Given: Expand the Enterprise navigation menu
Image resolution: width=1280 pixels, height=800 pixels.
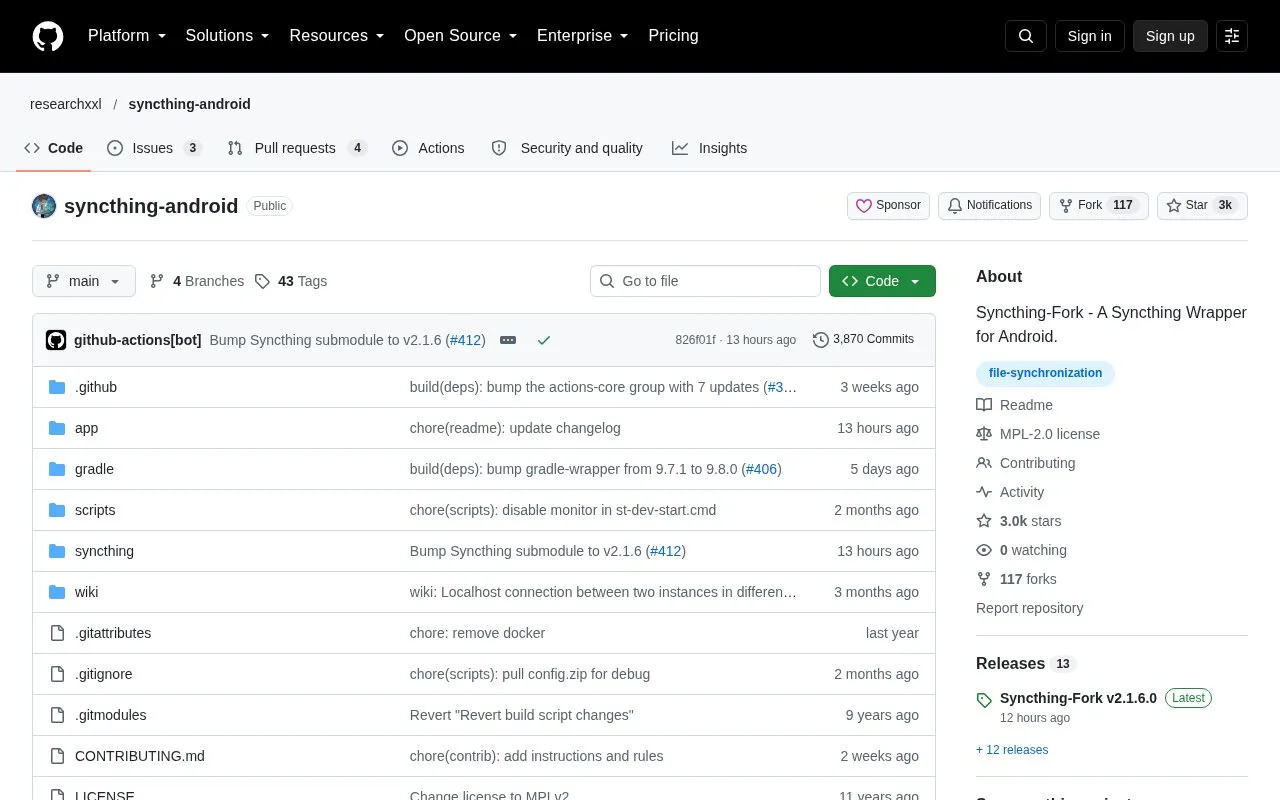Looking at the screenshot, I should coord(583,36).
